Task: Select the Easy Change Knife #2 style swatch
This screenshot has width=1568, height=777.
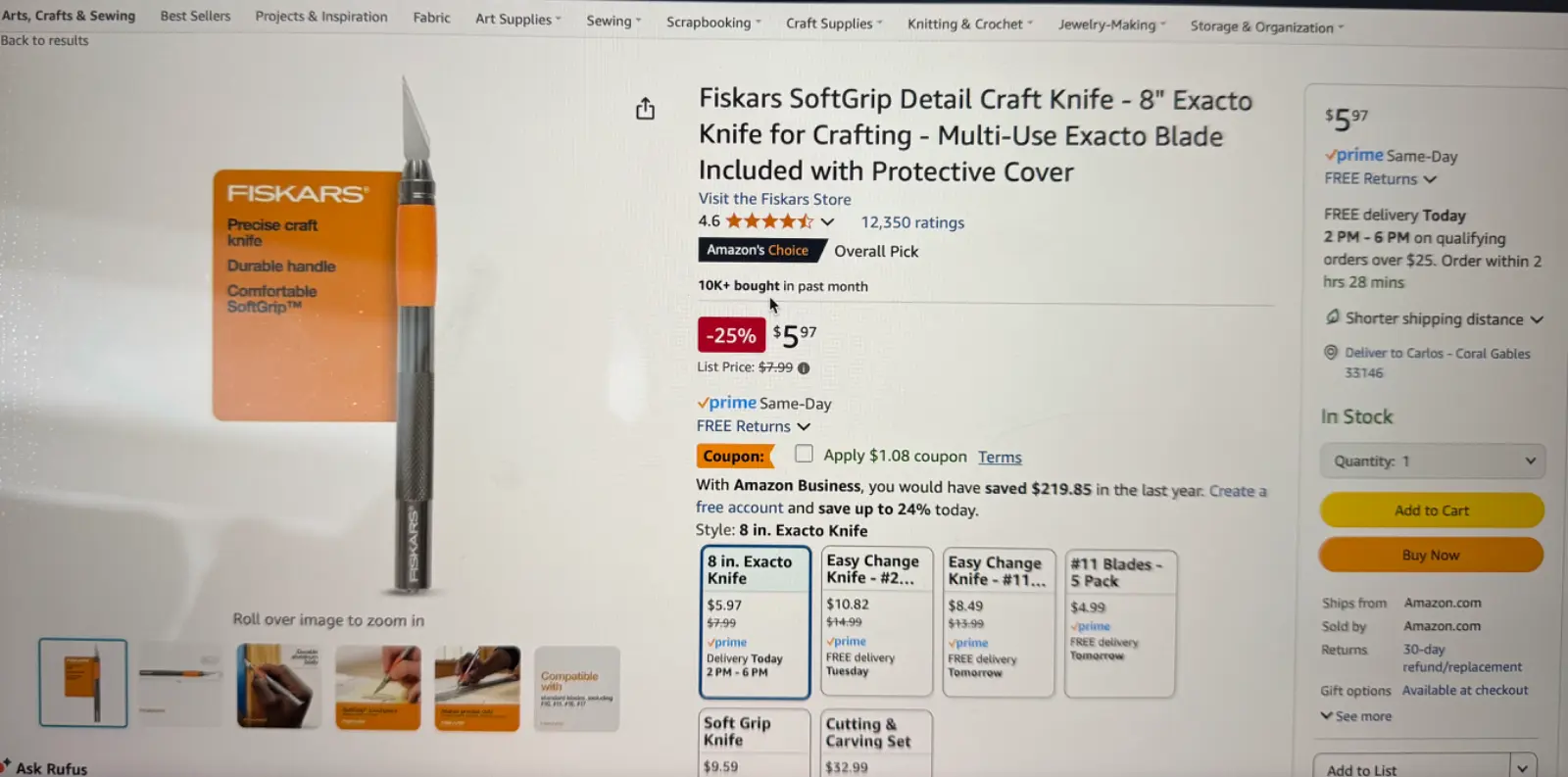Action: coord(876,621)
